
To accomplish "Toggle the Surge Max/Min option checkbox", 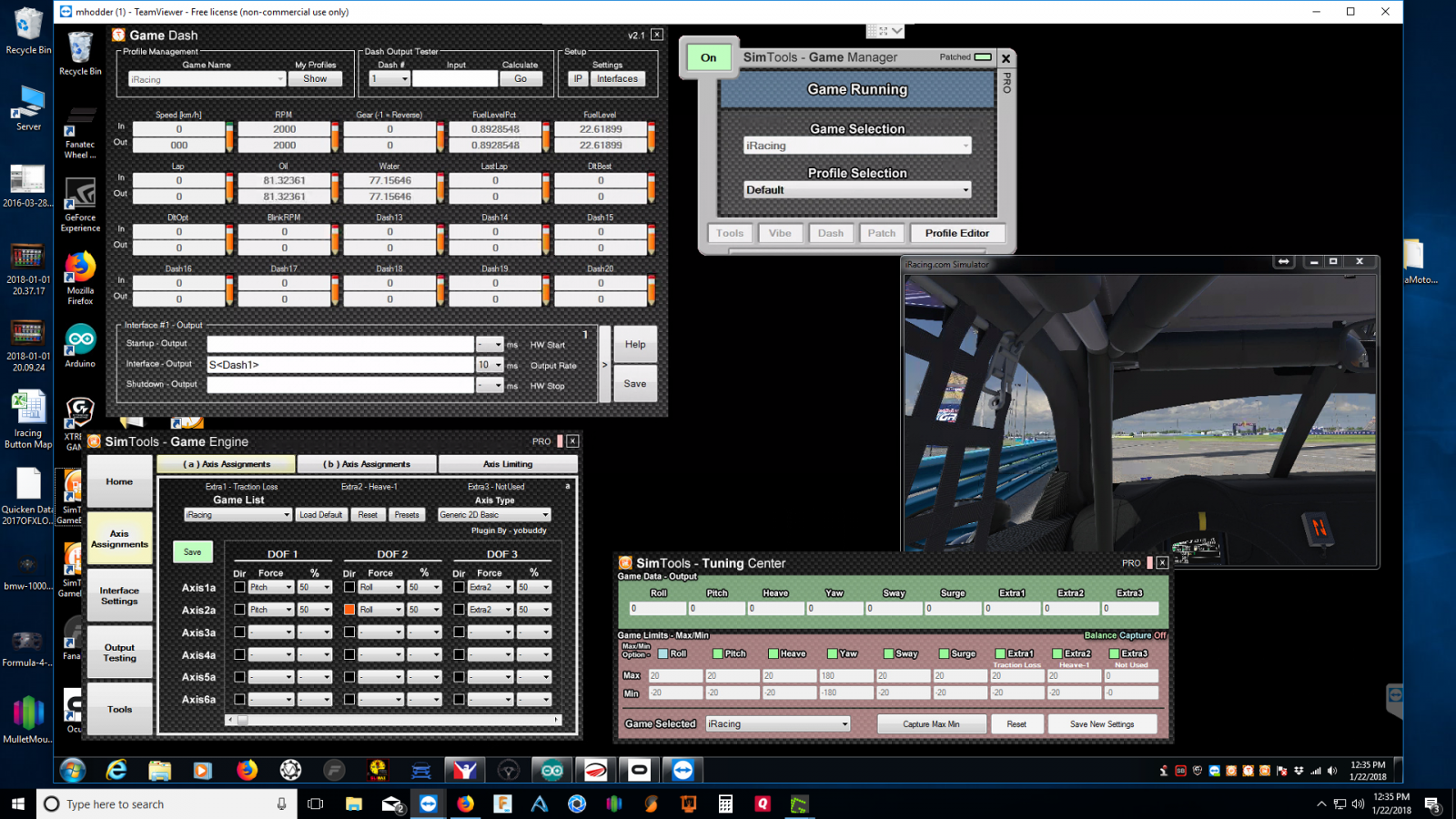I will click(x=944, y=653).
